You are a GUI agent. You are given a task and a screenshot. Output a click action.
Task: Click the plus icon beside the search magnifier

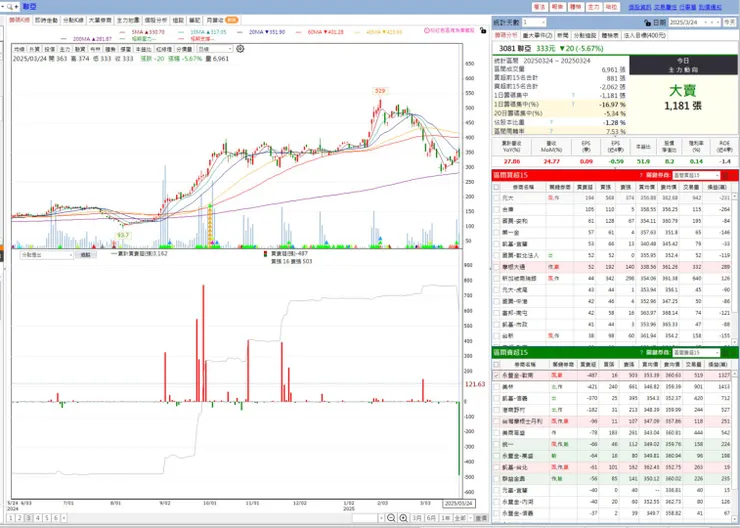[16, 7]
